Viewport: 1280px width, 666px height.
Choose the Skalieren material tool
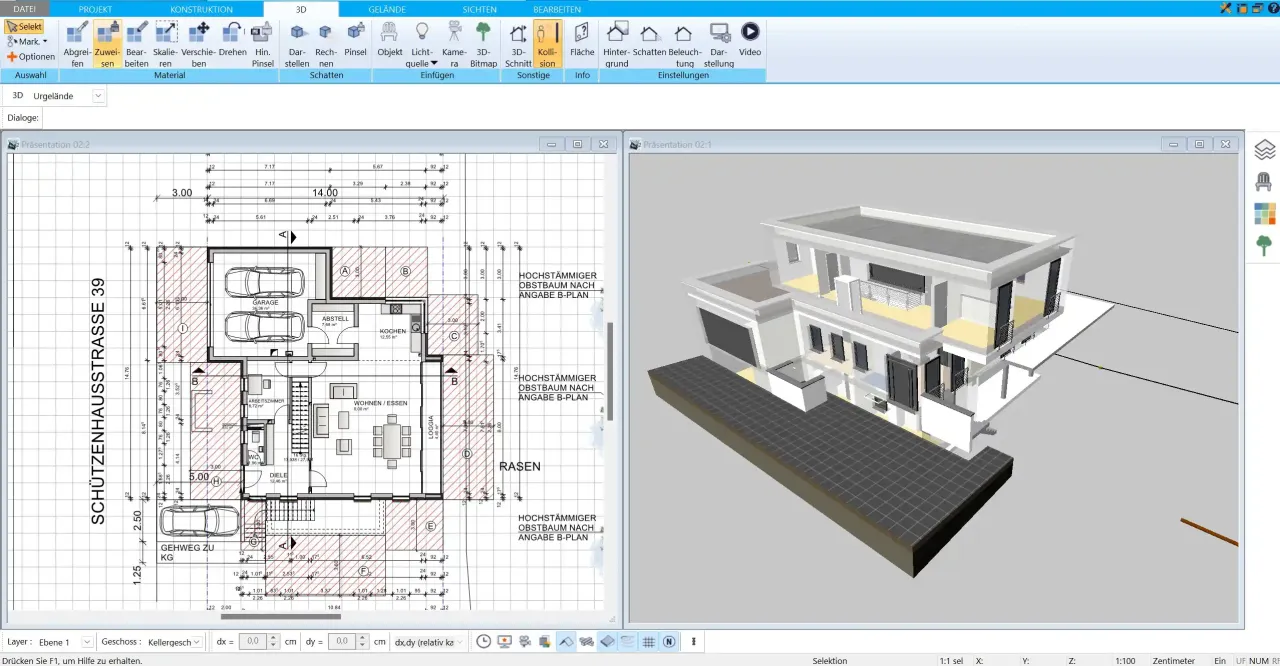pos(166,44)
